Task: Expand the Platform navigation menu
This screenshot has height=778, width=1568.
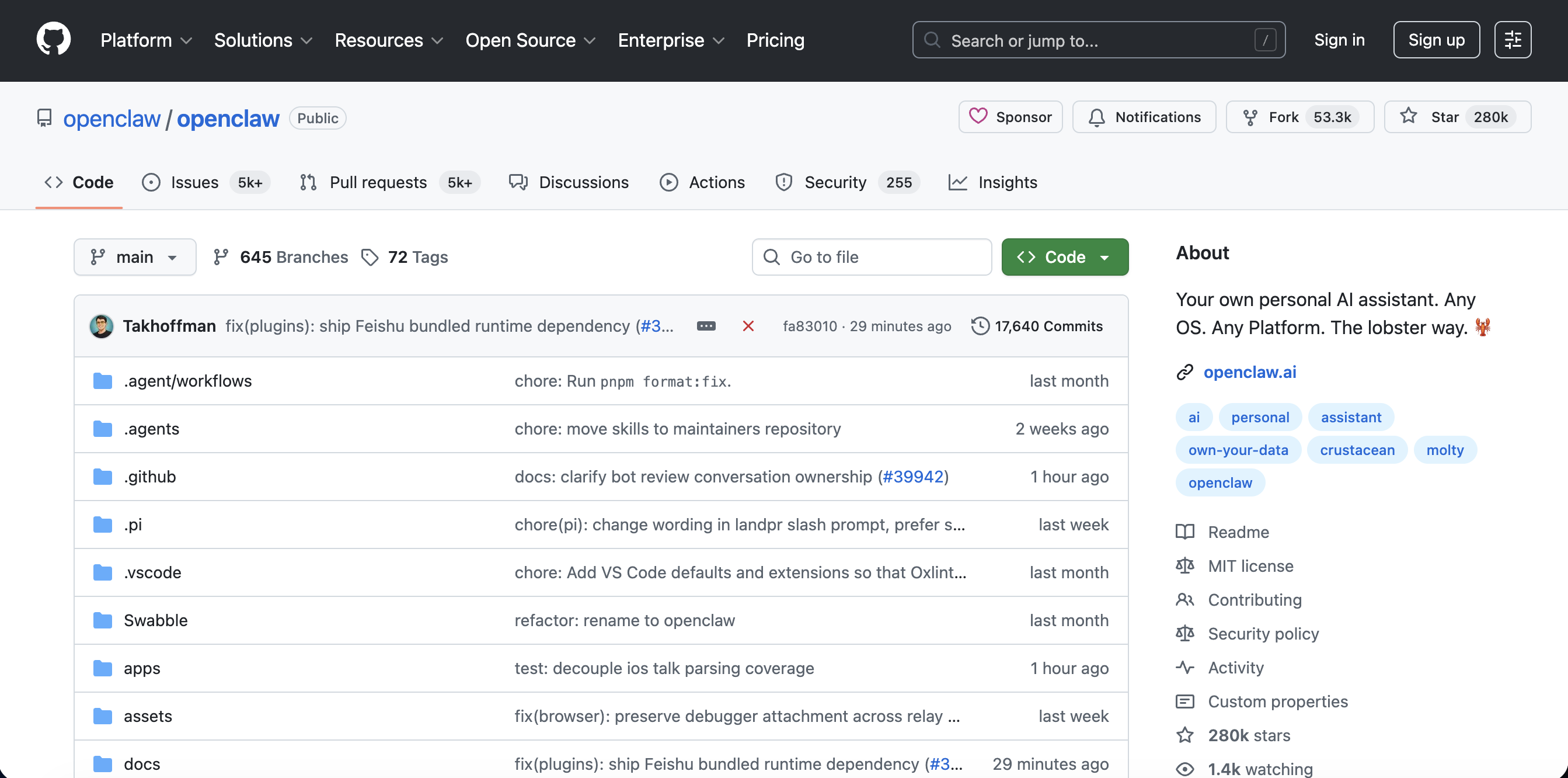Action: [x=146, y=40]
